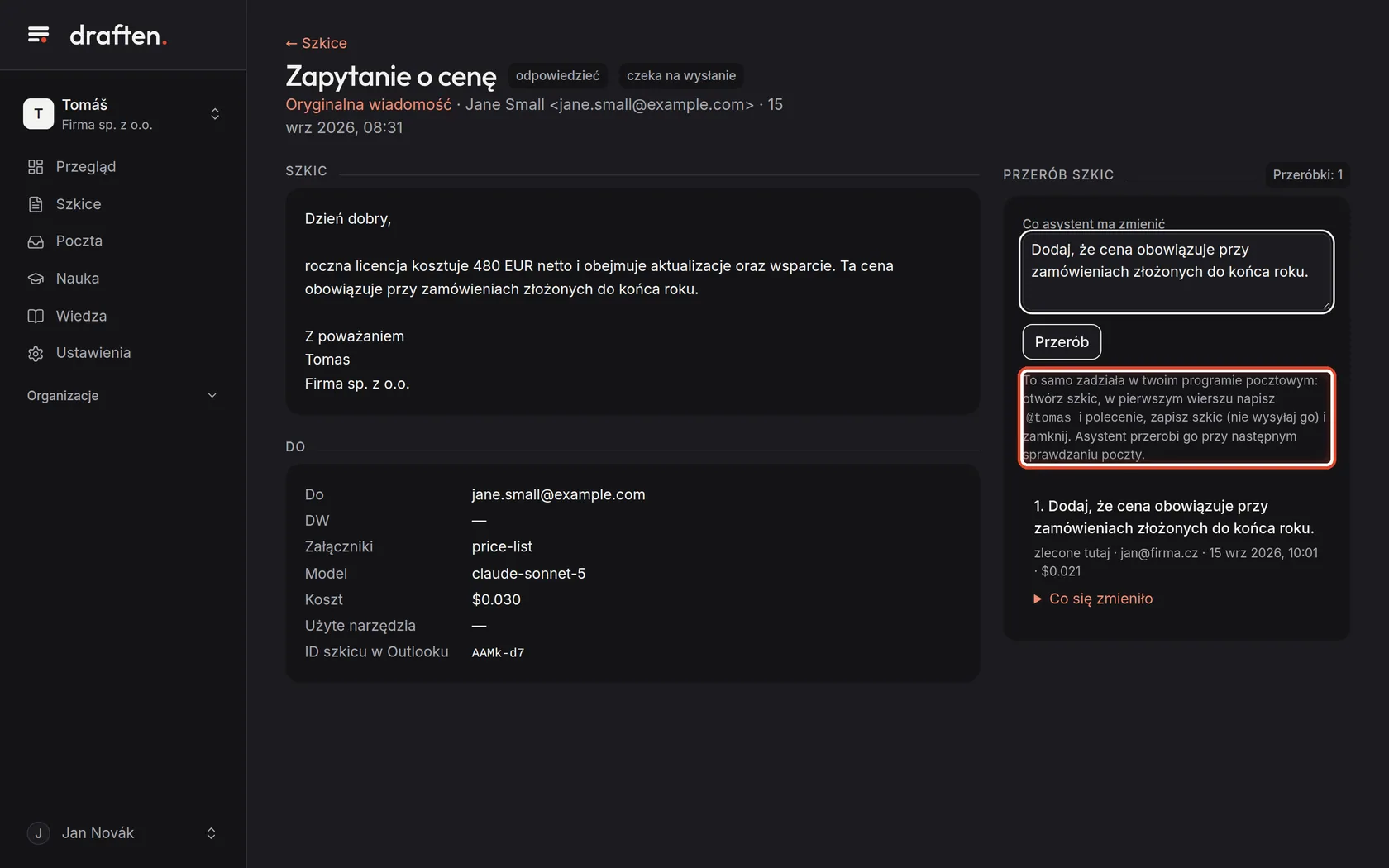Click the Jan Novák avatar icon
The image size is (1389, 868).
pos(38,833)
